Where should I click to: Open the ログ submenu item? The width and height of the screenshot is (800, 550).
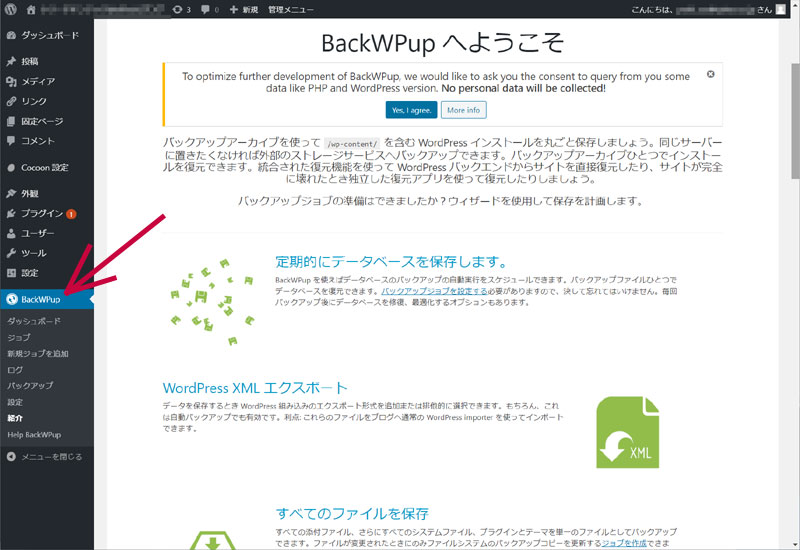[x=15, y=370]
